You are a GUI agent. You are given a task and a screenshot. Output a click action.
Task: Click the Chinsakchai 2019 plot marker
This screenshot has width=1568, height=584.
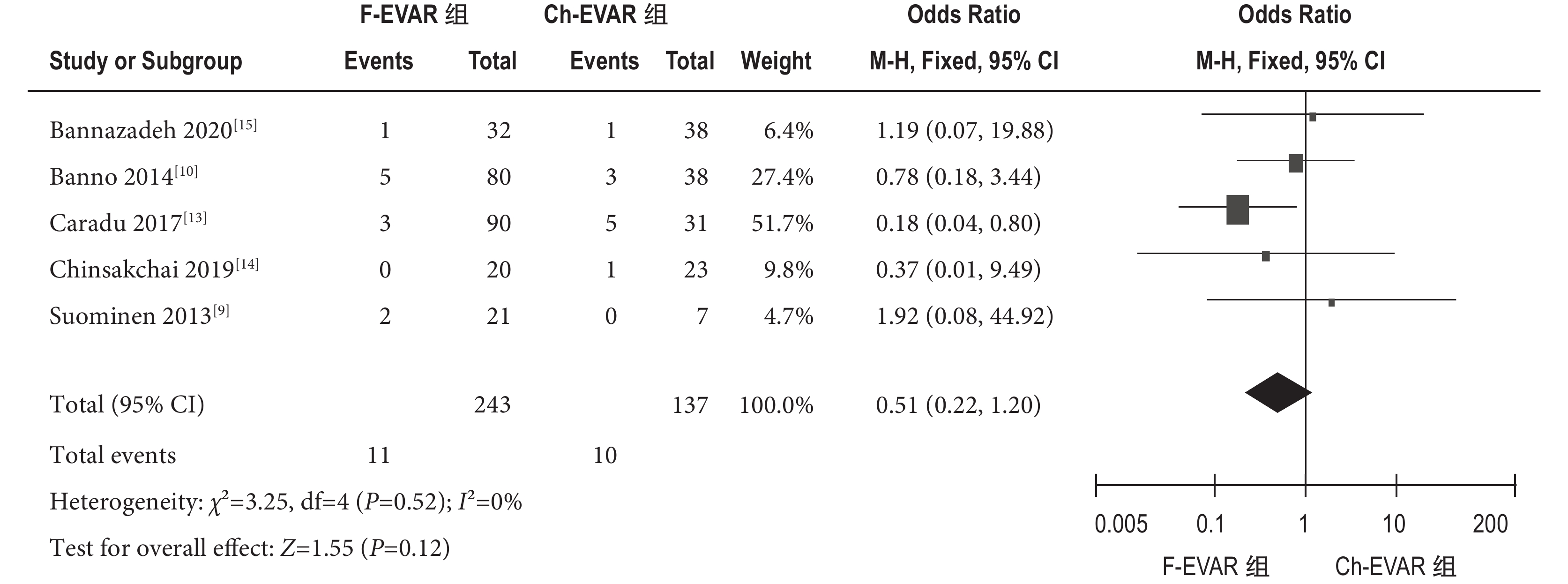click(x=1265, y=256)
